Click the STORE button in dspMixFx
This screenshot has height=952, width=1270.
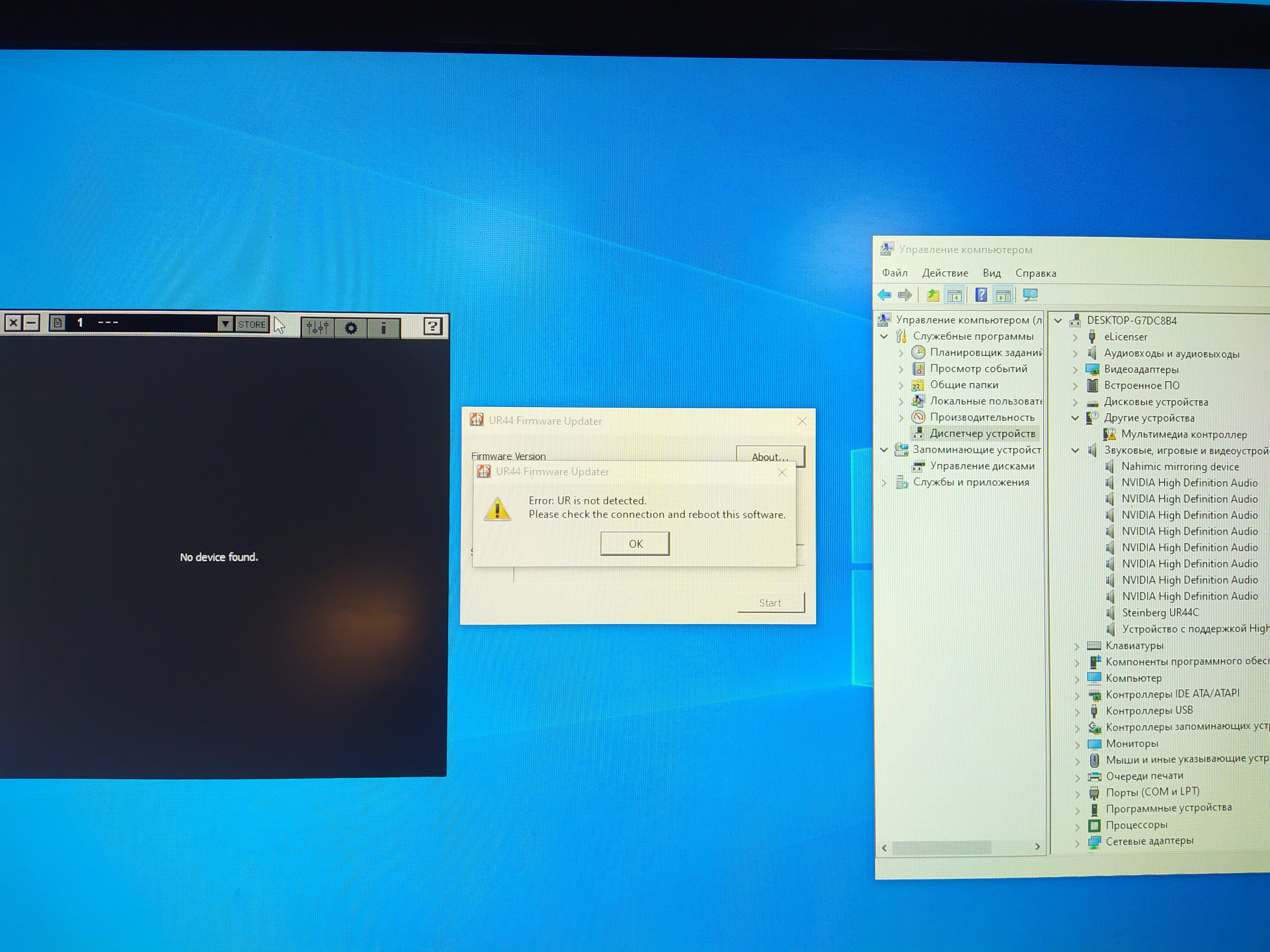(x=252, y=324)
